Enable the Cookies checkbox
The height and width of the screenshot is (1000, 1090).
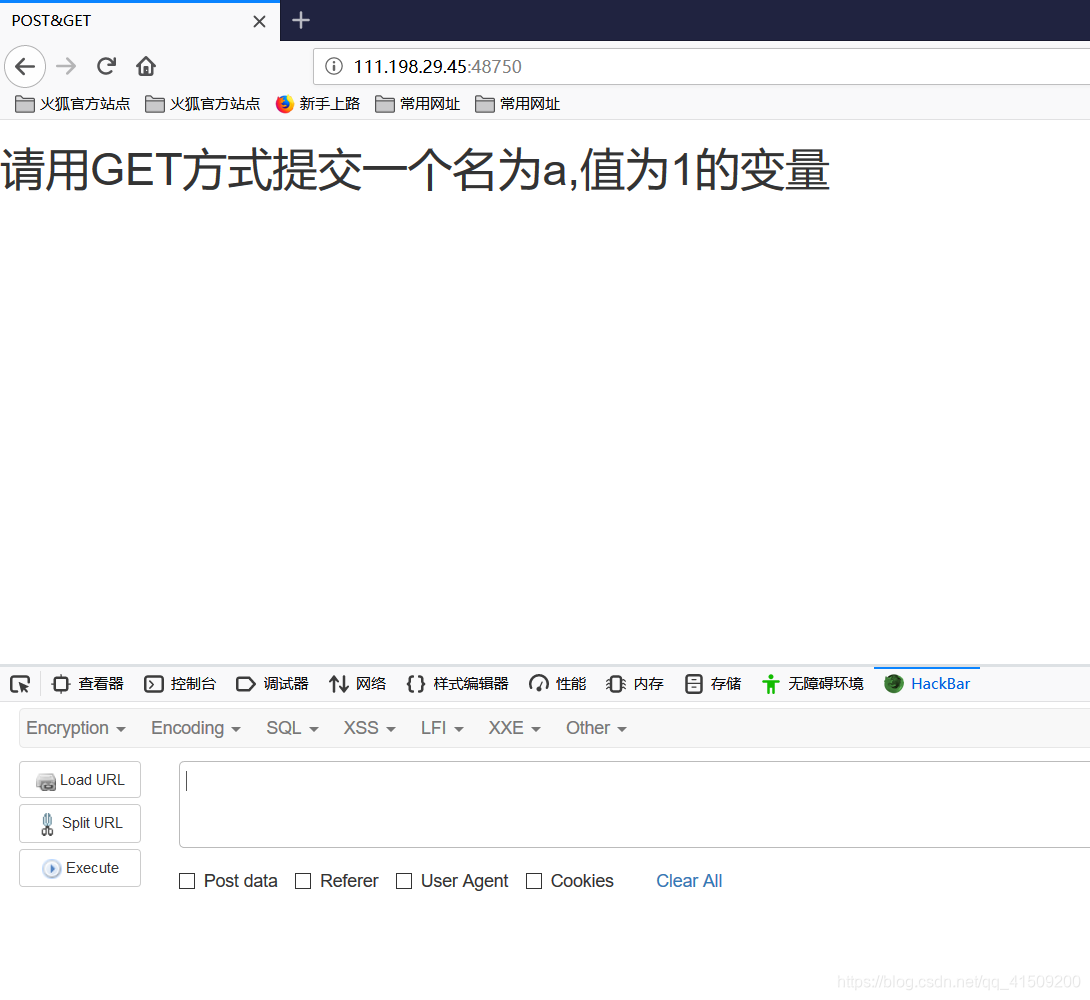pyautogui.click(x=534, y=882)
